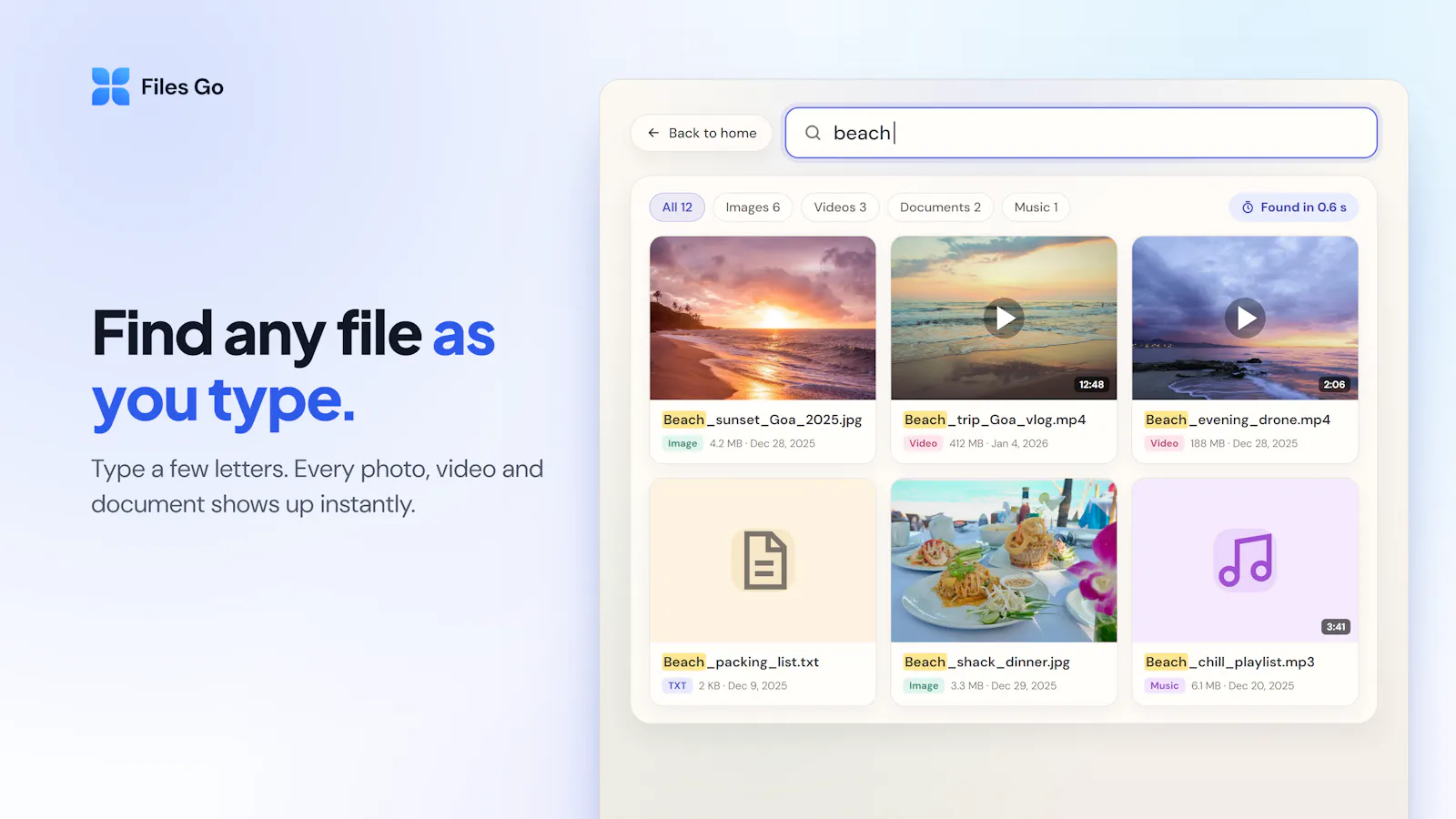Click the 12:48 duration badge
The height and width of the screenshot is (819, 1456).
[x=1091, y=385]
